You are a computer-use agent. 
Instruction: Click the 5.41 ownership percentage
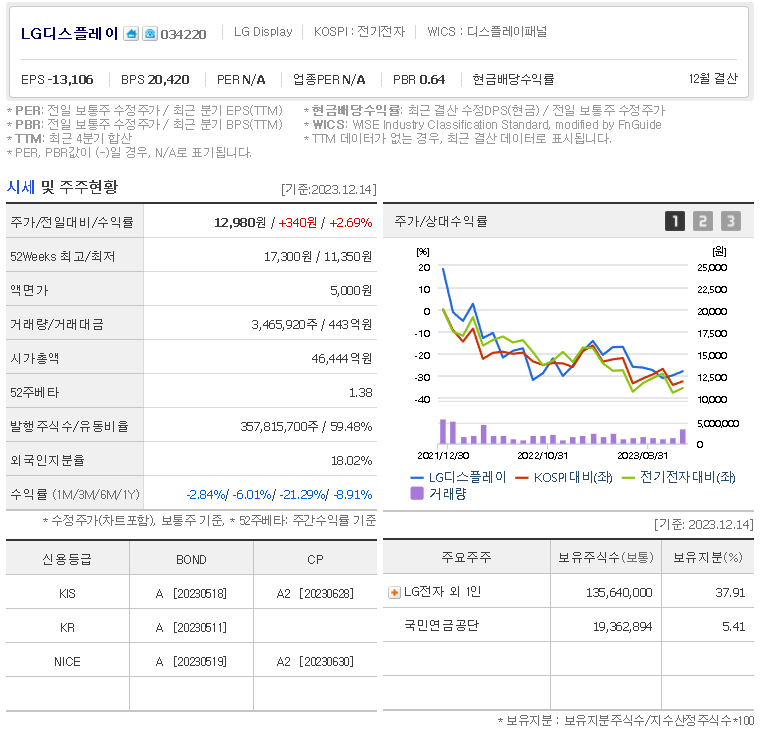pos(734,627)
